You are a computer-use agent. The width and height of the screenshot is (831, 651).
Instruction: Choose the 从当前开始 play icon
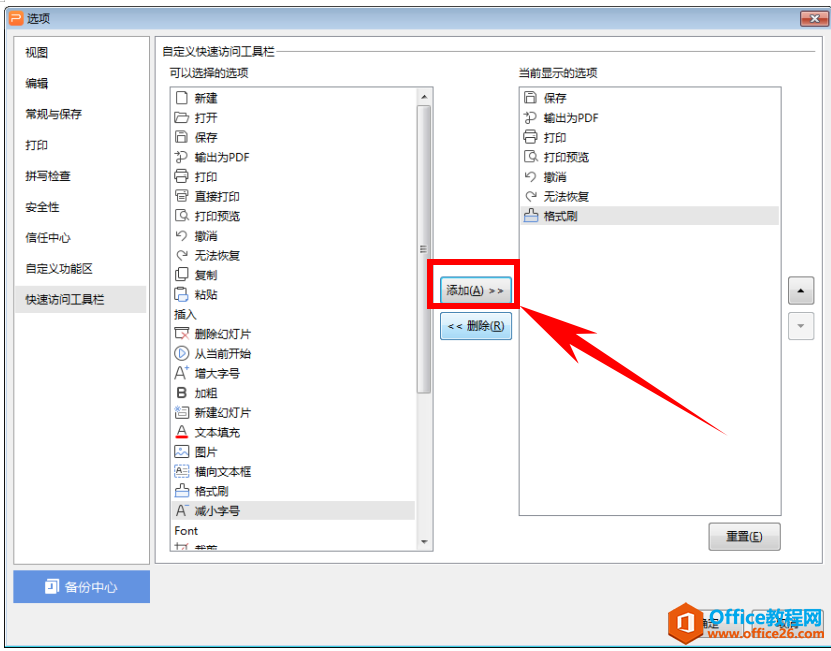[x=181, y=353]
